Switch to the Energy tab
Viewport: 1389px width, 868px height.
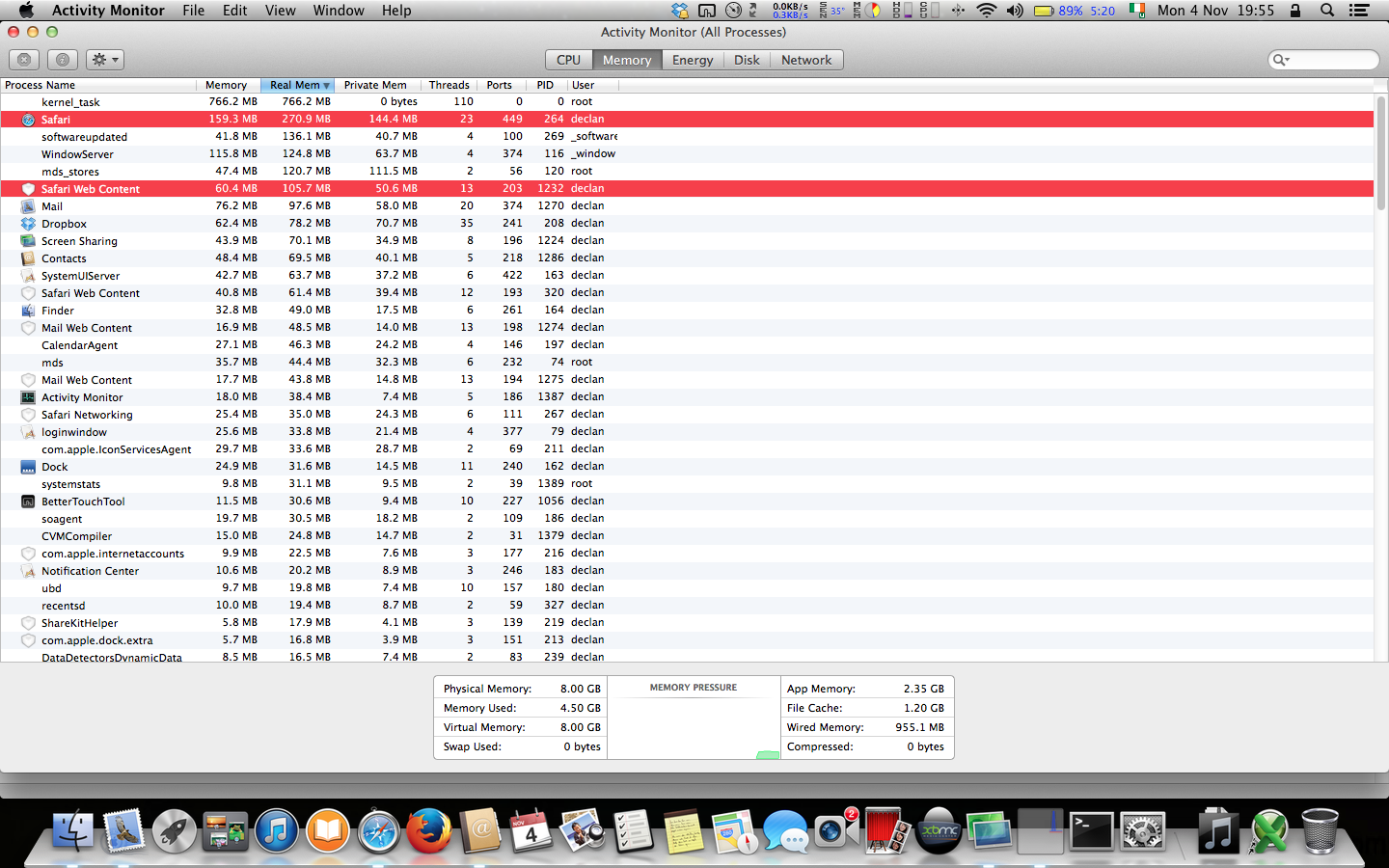tap(693, 60)
